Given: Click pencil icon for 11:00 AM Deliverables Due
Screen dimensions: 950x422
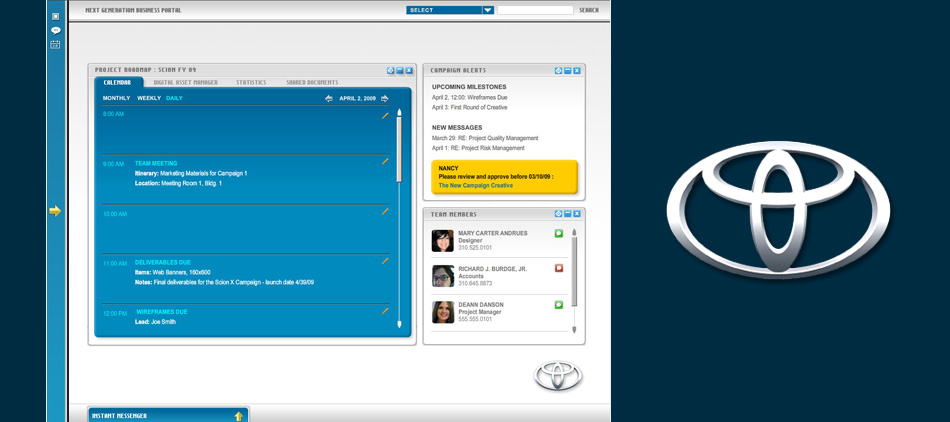Looking at the screenshot, I should coord(385,261).
